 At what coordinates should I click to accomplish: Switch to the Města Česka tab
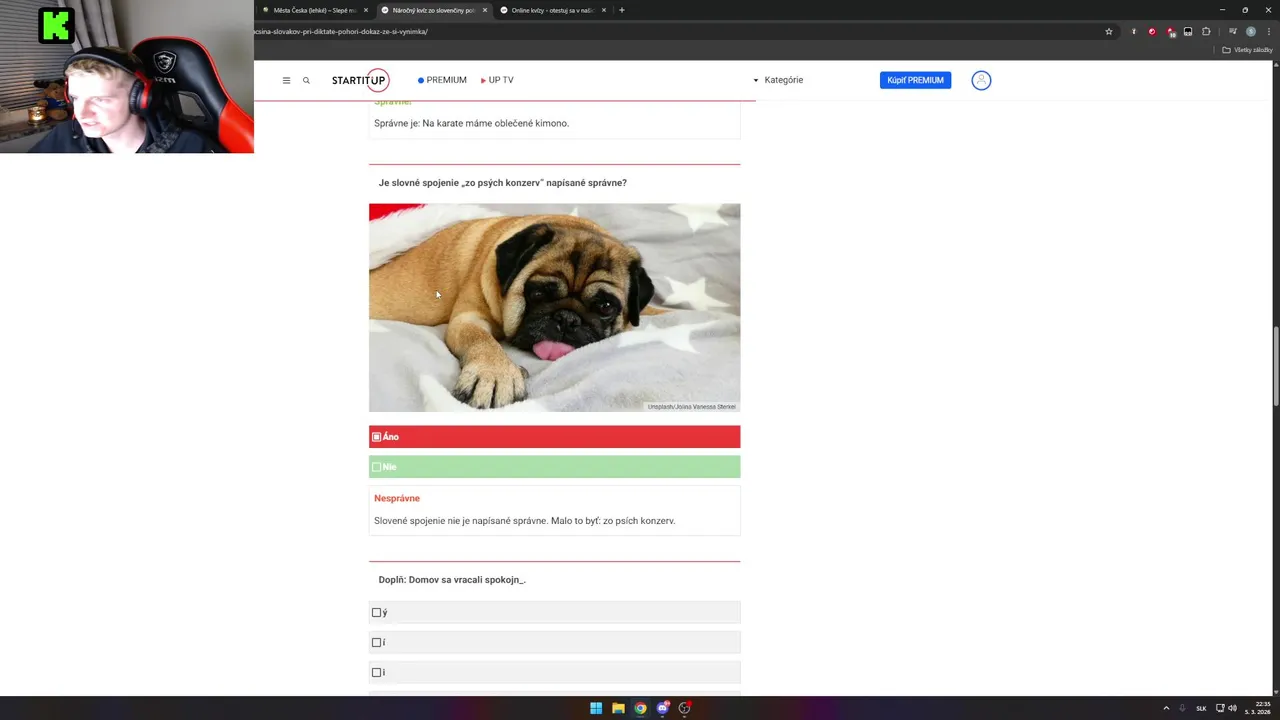315,10
